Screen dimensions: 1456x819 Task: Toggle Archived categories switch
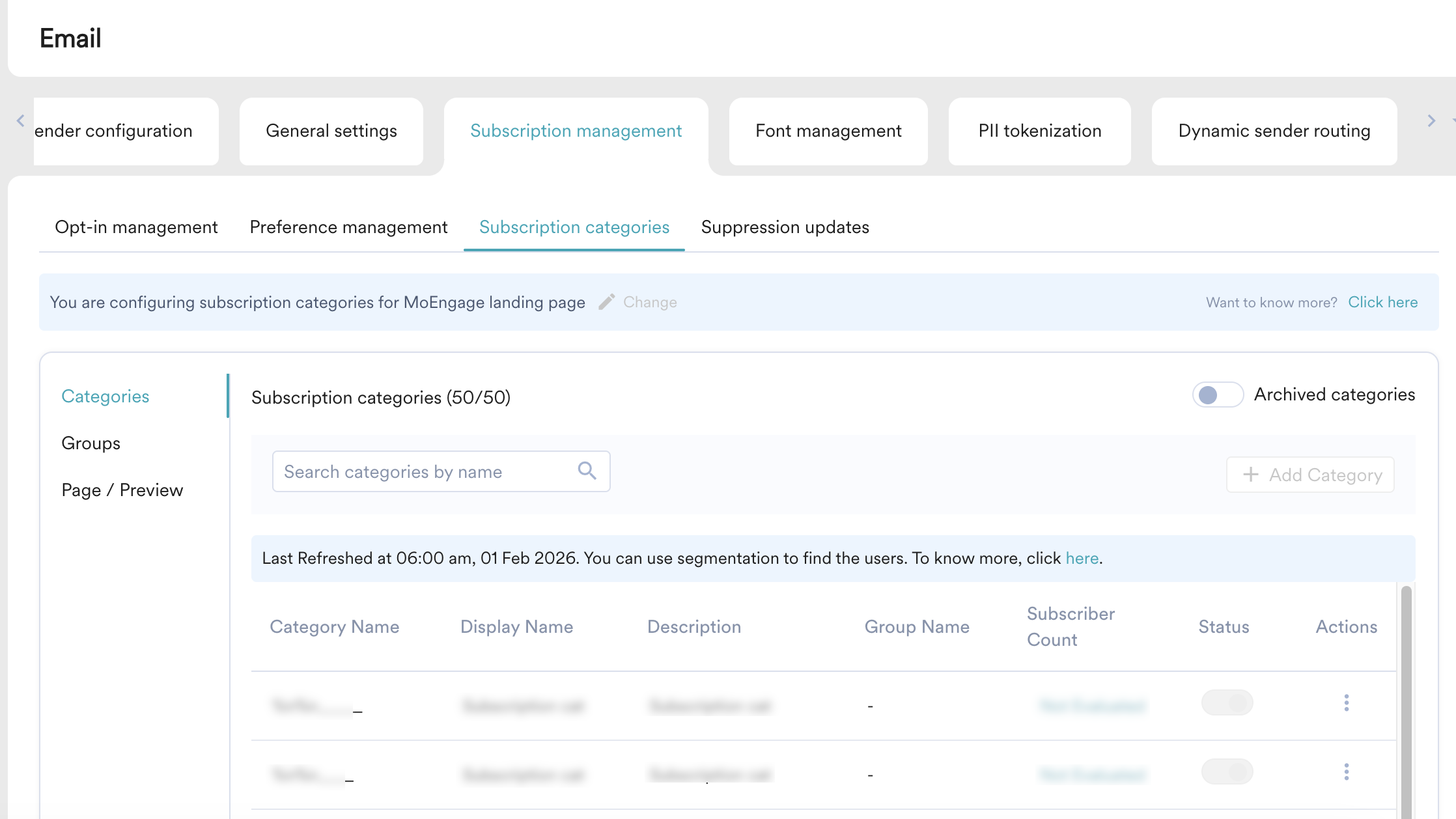tap(1217, 395)
